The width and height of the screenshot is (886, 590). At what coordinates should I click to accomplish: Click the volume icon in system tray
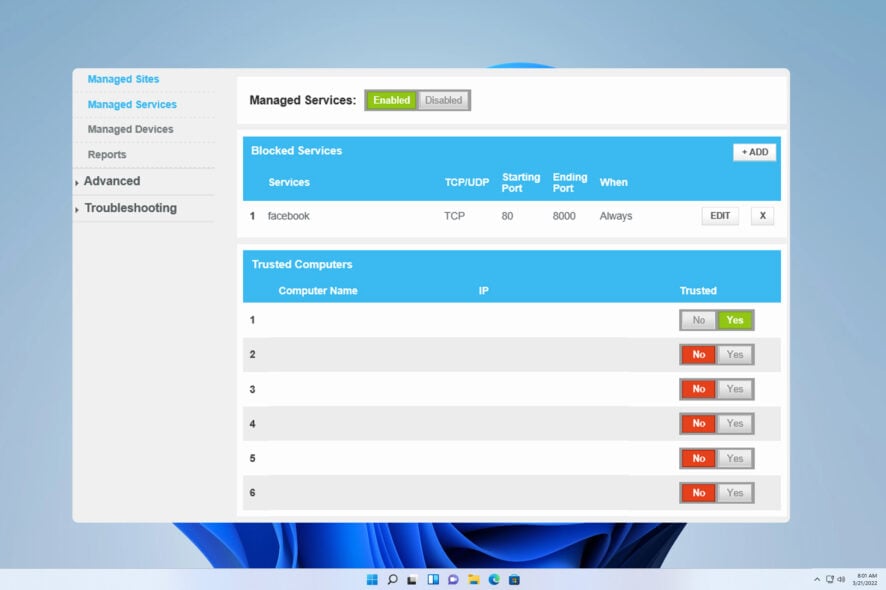pos(841,579)
